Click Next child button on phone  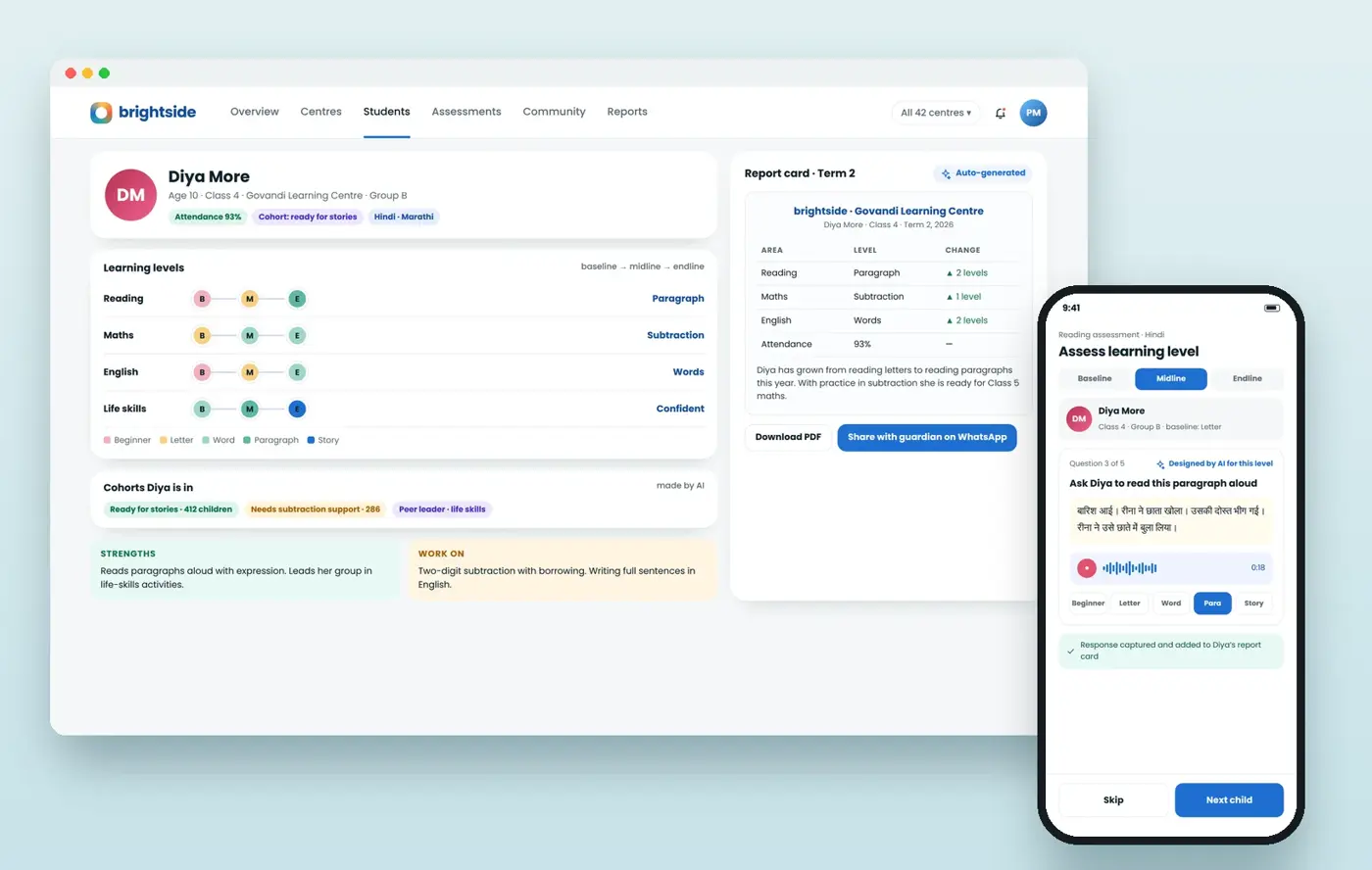point(1229,800)
